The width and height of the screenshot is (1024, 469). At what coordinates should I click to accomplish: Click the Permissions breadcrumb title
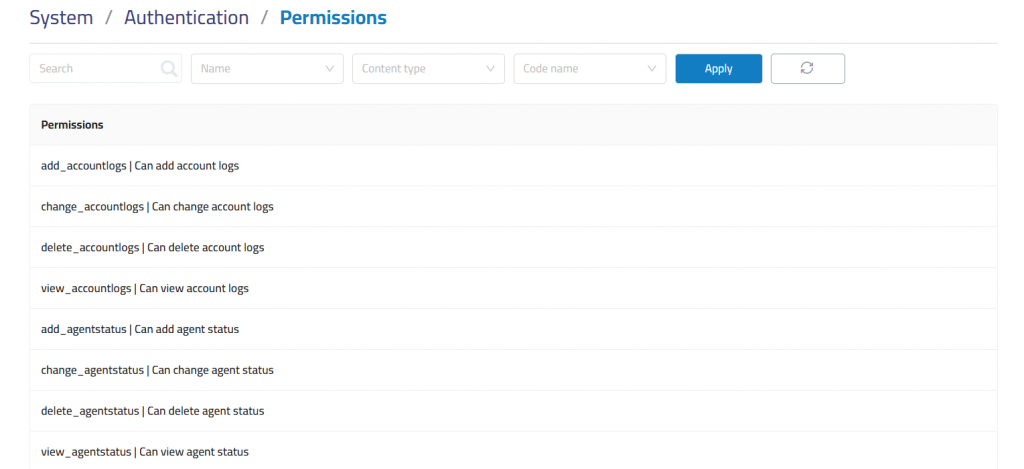pos(333,18)
